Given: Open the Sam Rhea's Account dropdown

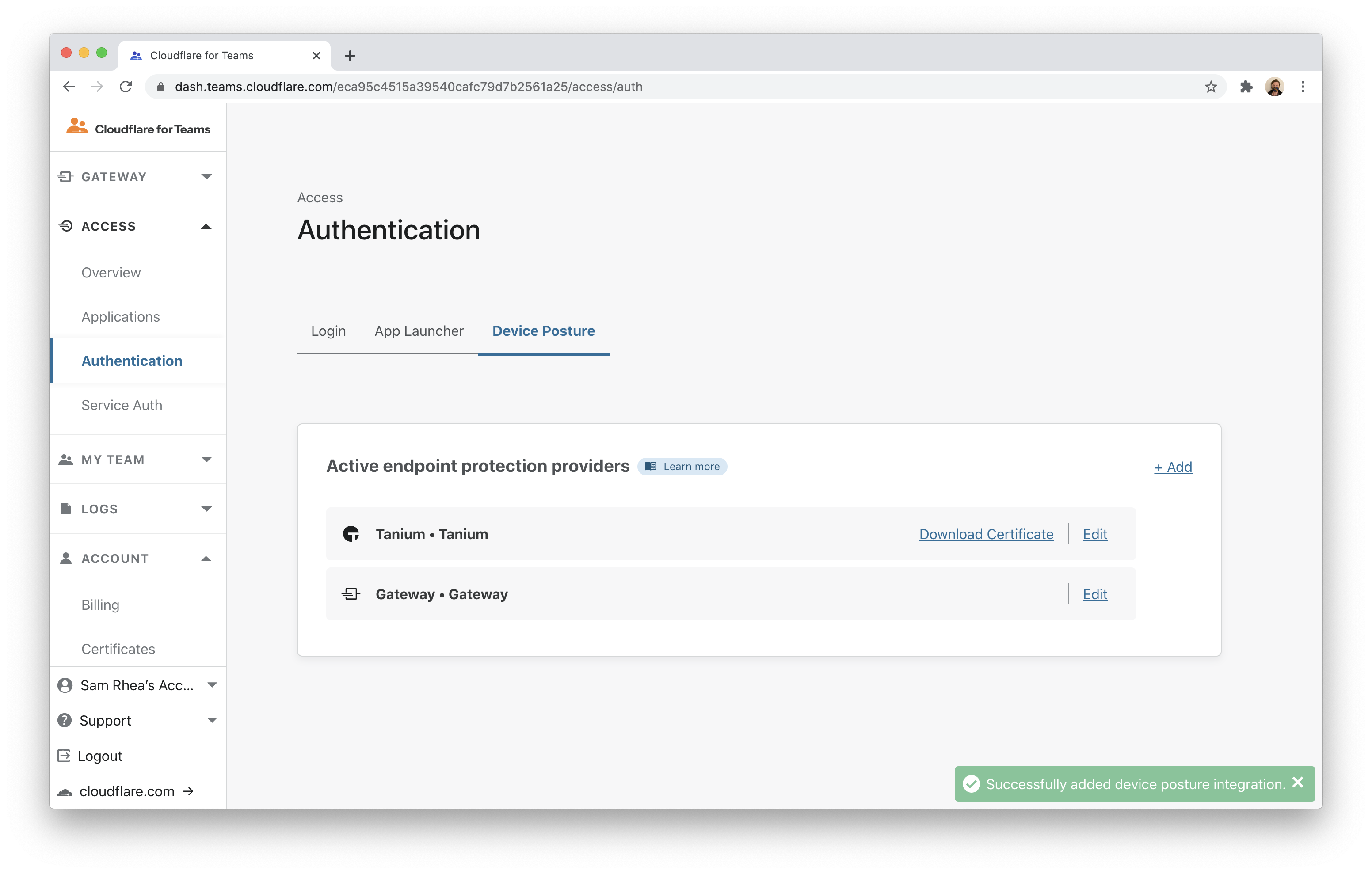Looking at the screenshot, I should (212, 685).
